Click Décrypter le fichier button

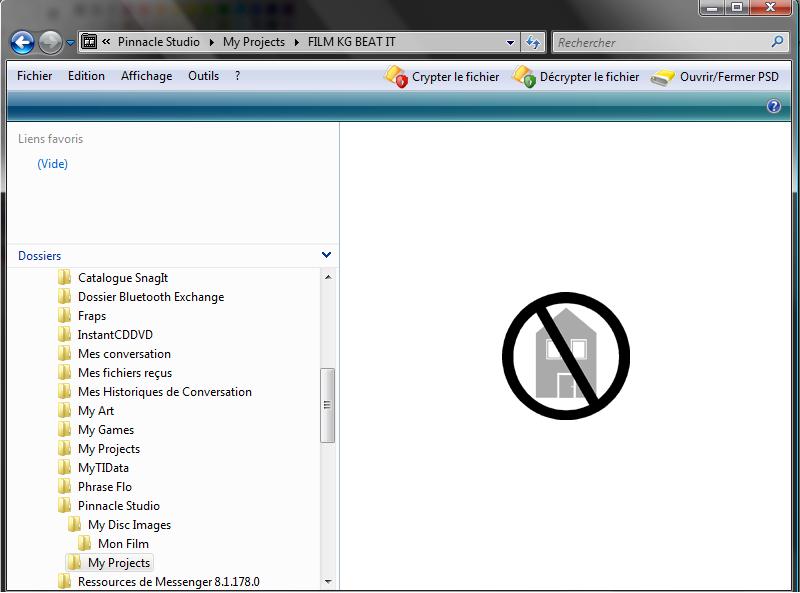click(576, 77)
